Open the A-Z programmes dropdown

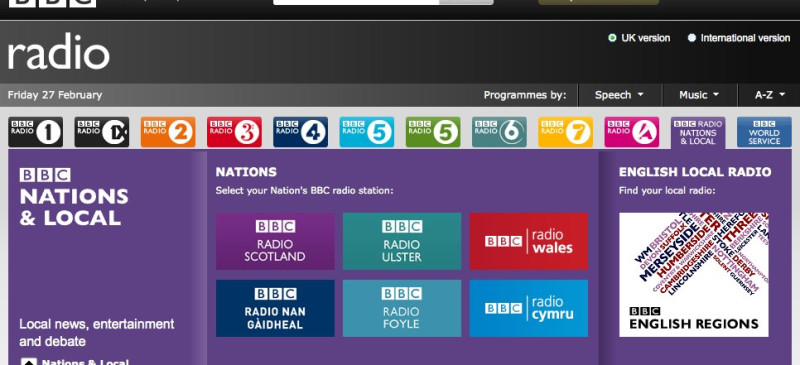769,95
